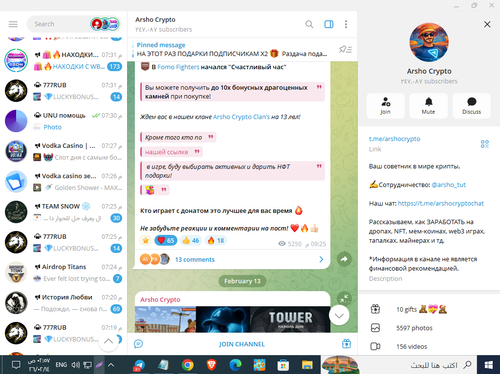Expand comments with the right chevron arrow
500x374 pixels.
[x=321, y=259]
